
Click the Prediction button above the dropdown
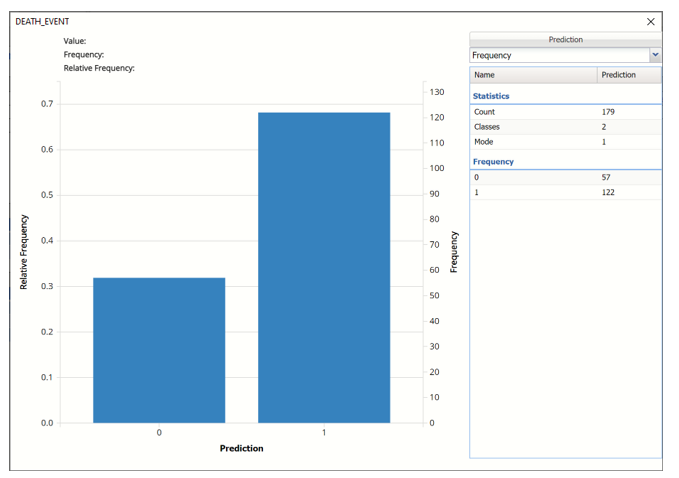(565, 40)
